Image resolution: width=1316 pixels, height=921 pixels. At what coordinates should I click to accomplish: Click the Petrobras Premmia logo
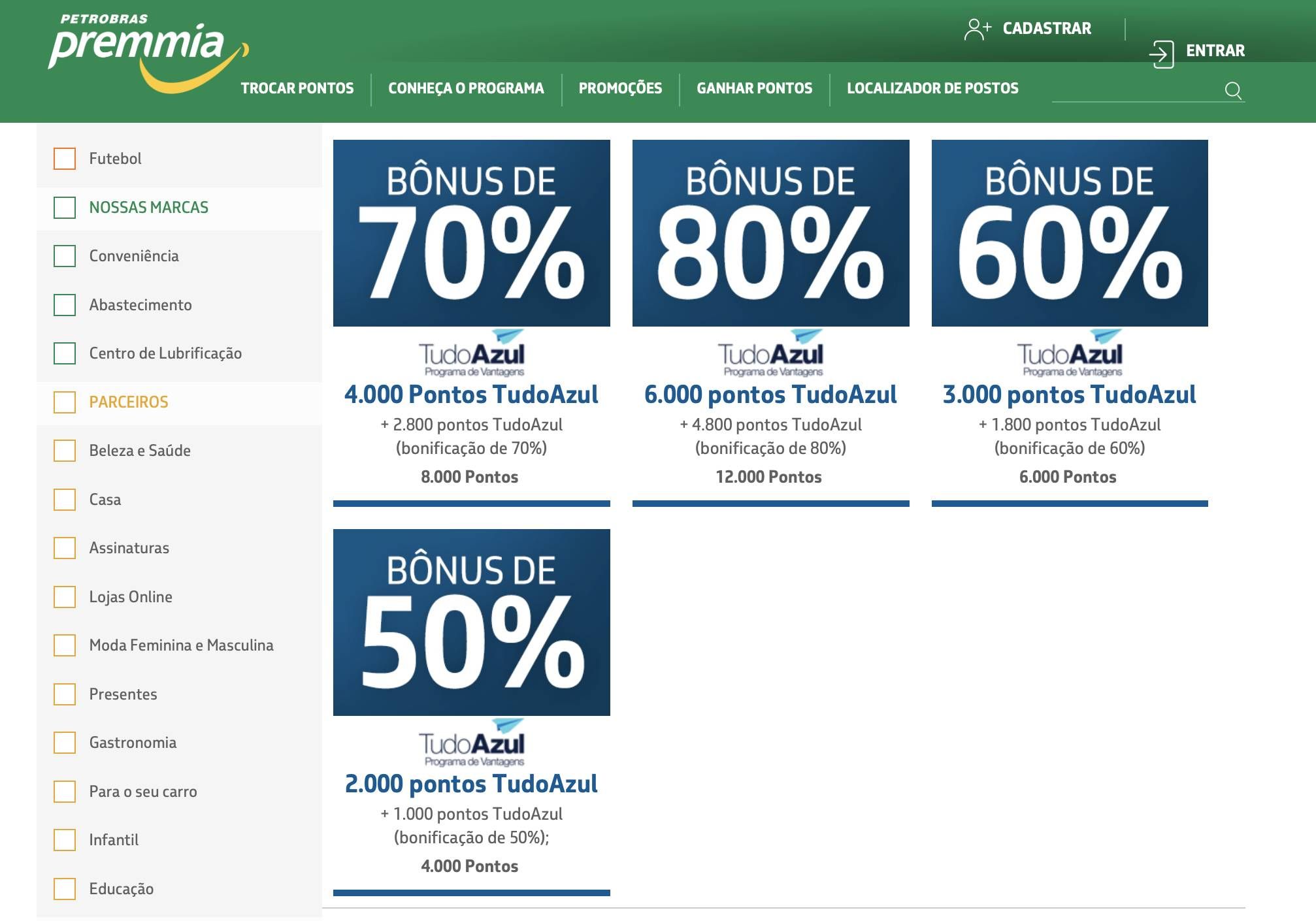[x=148, y=53]
